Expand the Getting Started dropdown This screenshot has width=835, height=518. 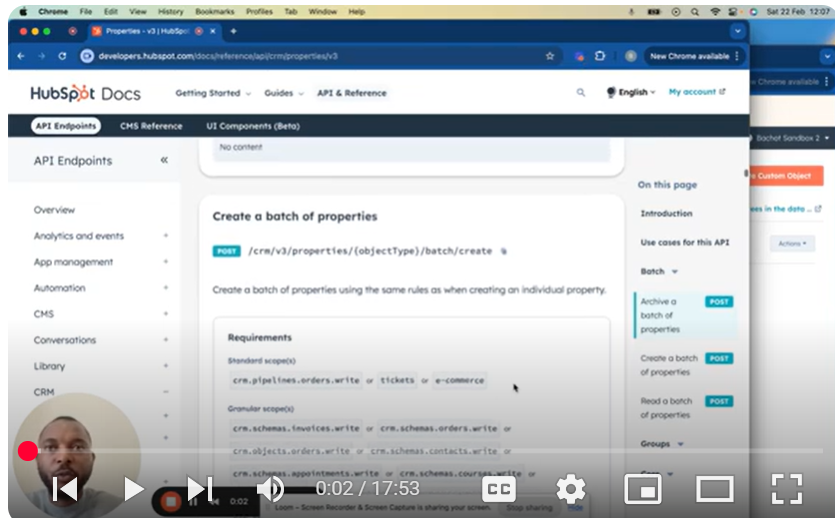(213, 93)
